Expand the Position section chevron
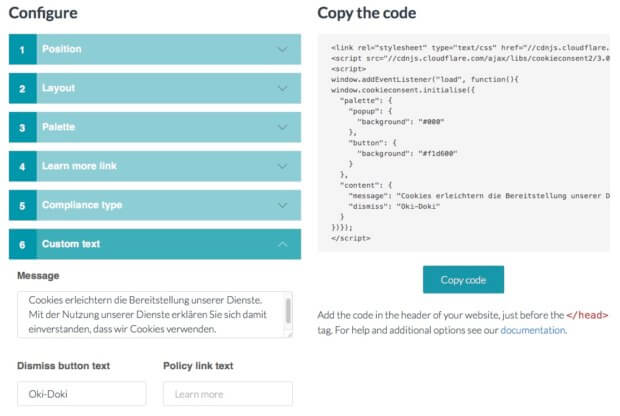620x416 pixels. pos(282,49)
